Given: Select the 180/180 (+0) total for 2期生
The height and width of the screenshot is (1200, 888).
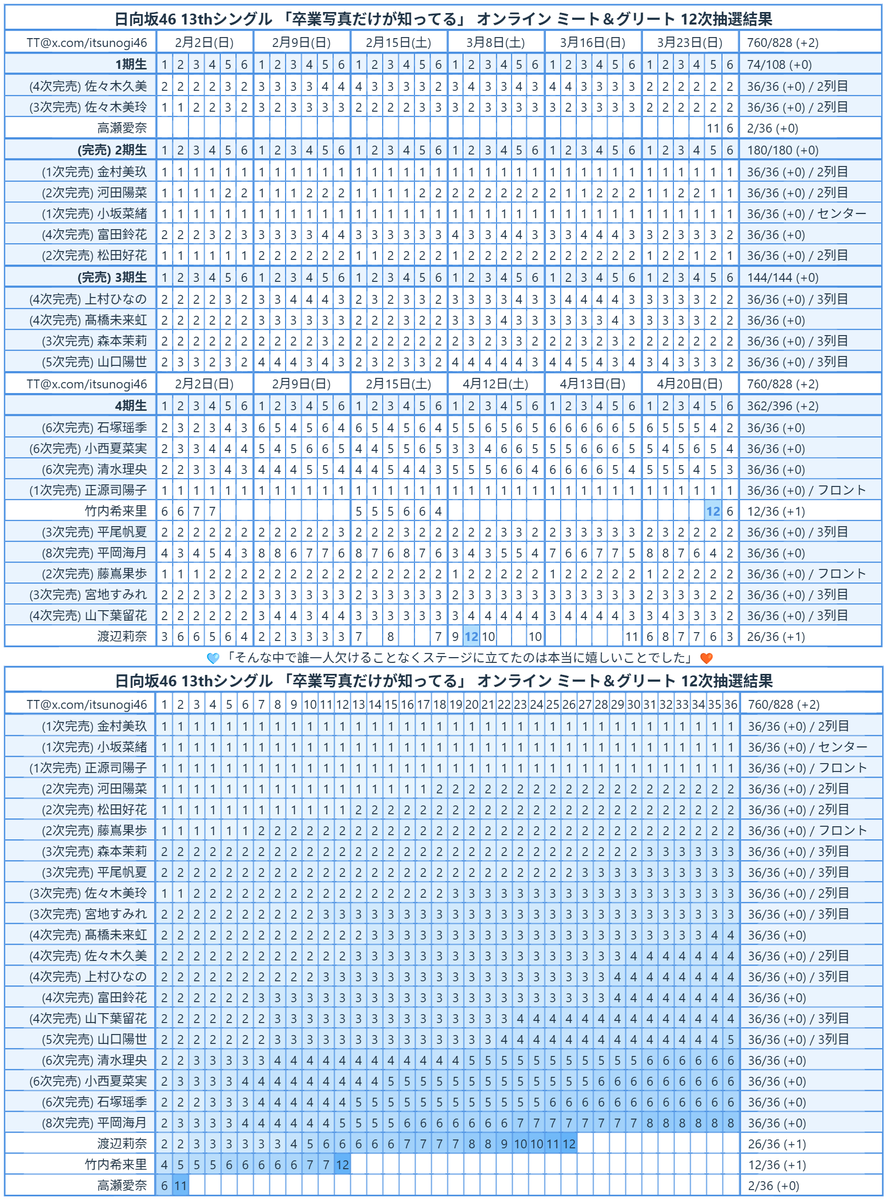Looking at the screenshot, I should tap(786, 150).
